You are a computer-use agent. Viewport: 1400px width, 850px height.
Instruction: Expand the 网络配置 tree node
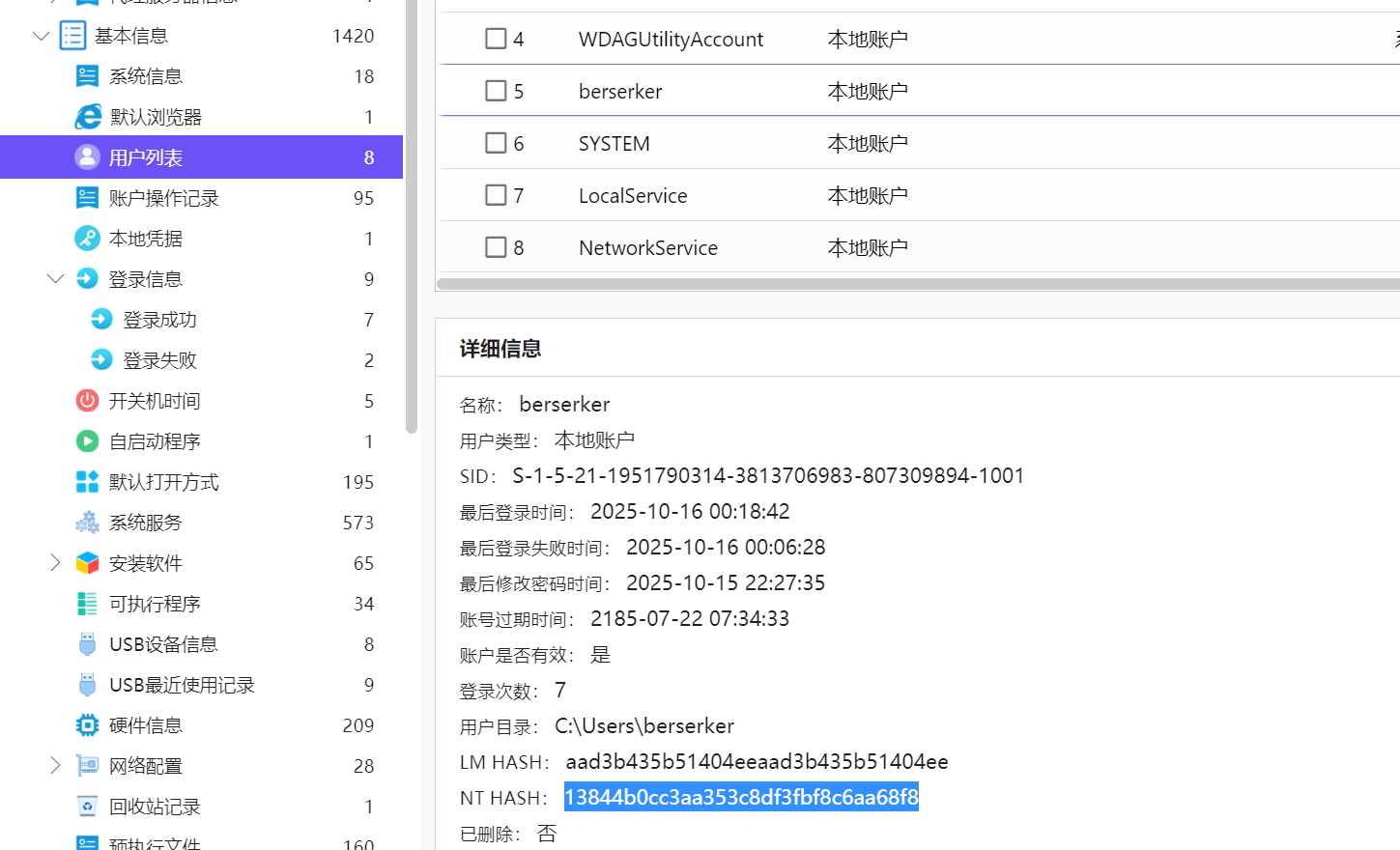[x=55, y=766]
